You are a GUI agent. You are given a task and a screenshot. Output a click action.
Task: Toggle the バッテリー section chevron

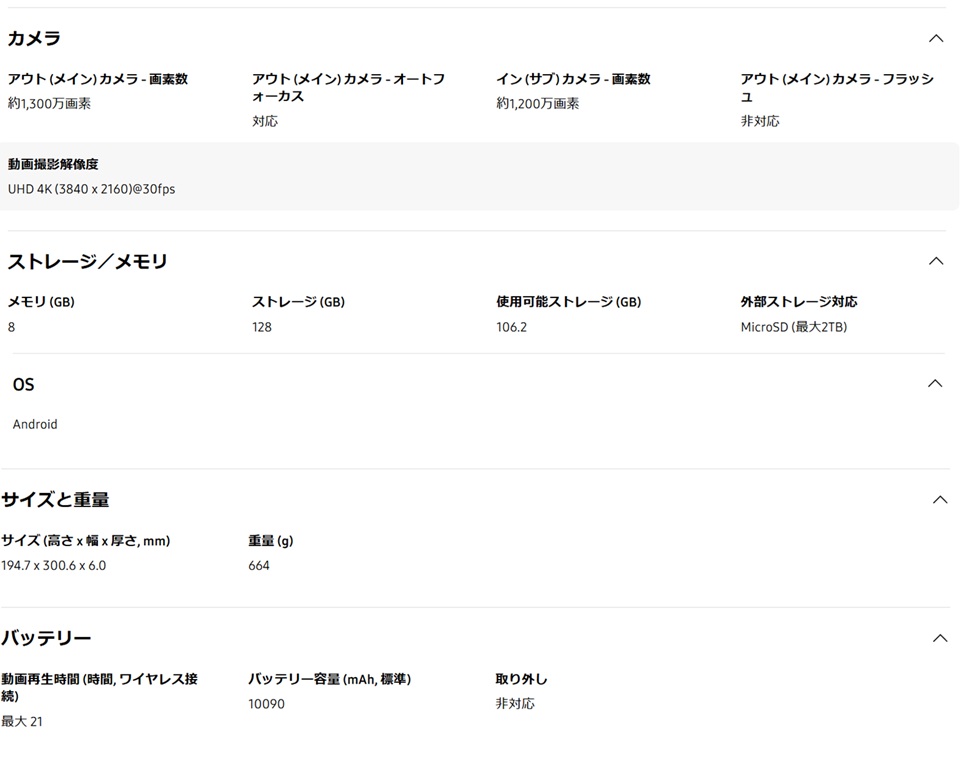click(939, 638)
